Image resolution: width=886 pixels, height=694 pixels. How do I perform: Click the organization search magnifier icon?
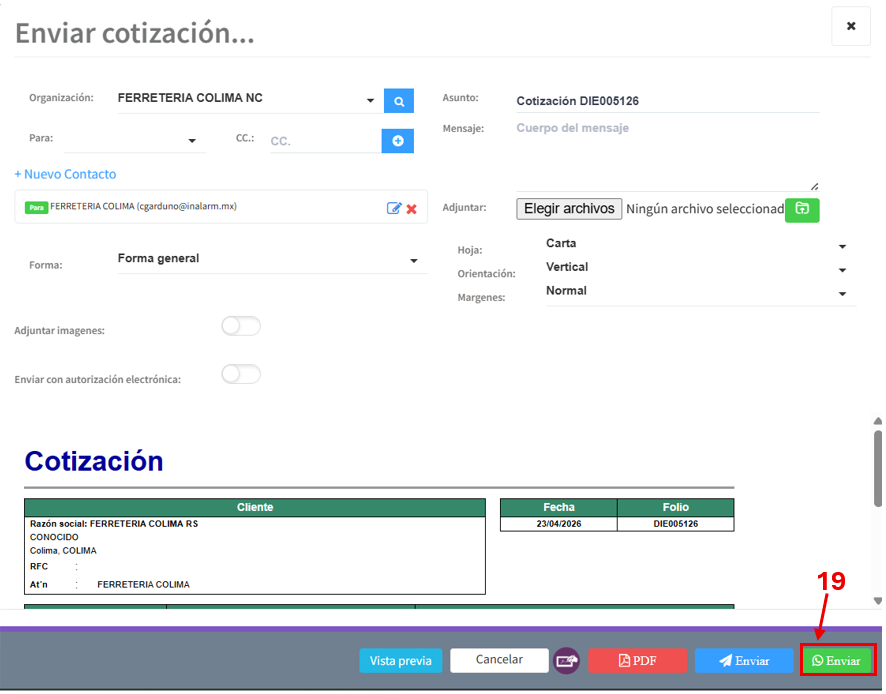[398, 101]
